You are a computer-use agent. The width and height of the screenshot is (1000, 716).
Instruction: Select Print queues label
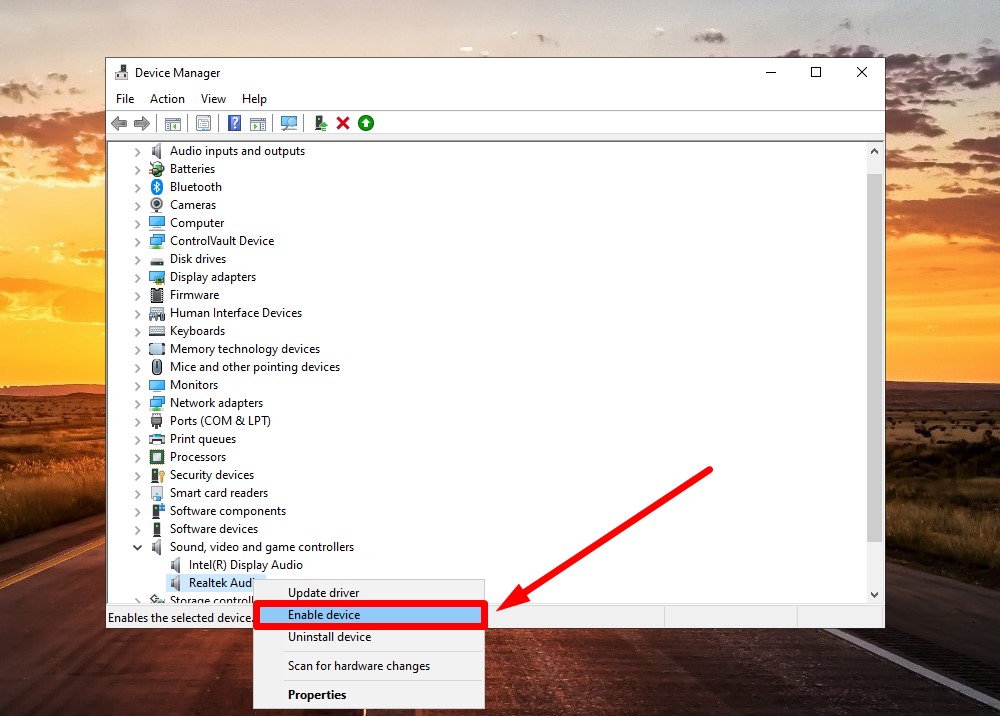pos(203,439)
